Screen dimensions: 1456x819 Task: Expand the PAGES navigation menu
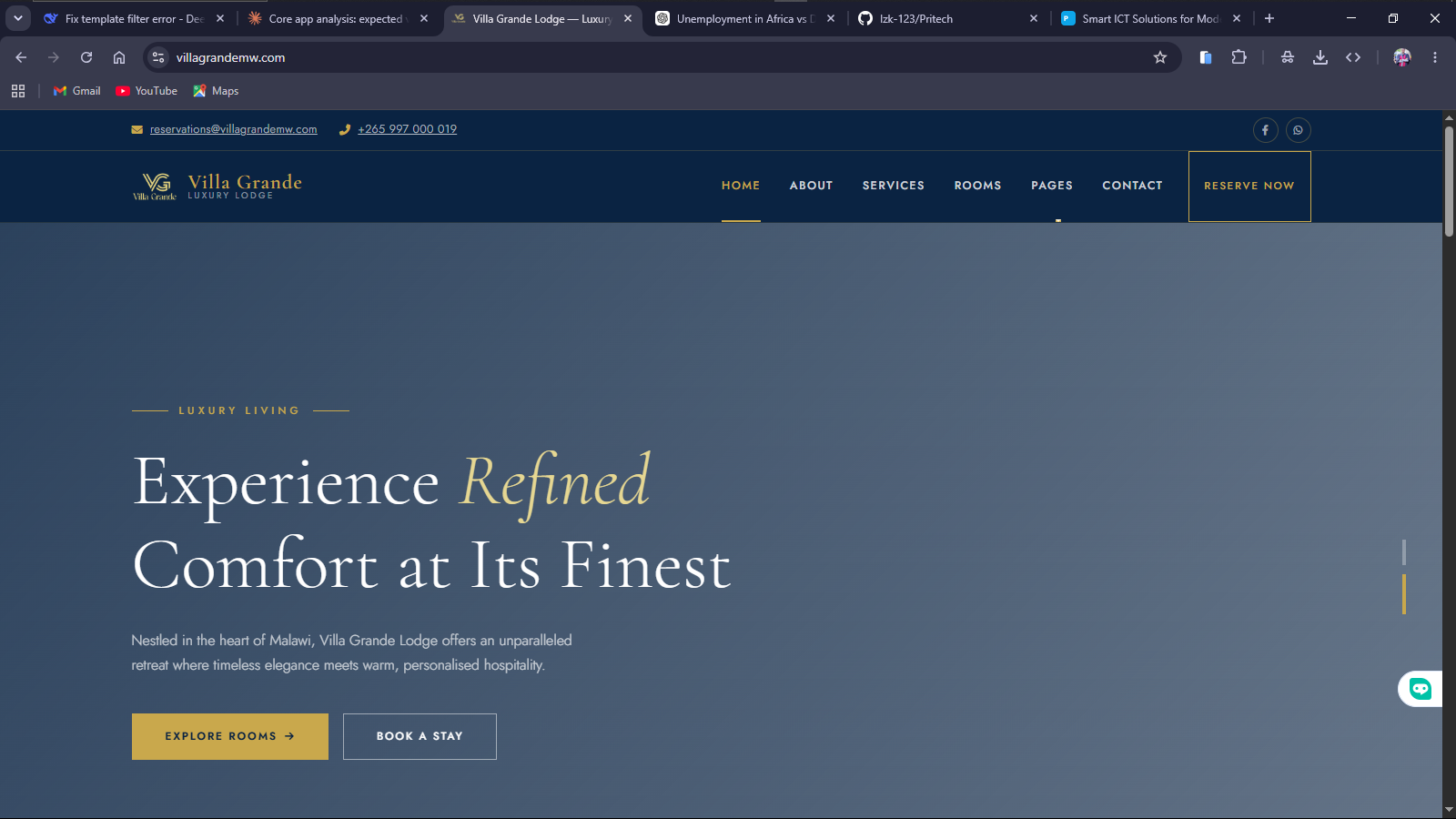click(x=1052, y=186)
